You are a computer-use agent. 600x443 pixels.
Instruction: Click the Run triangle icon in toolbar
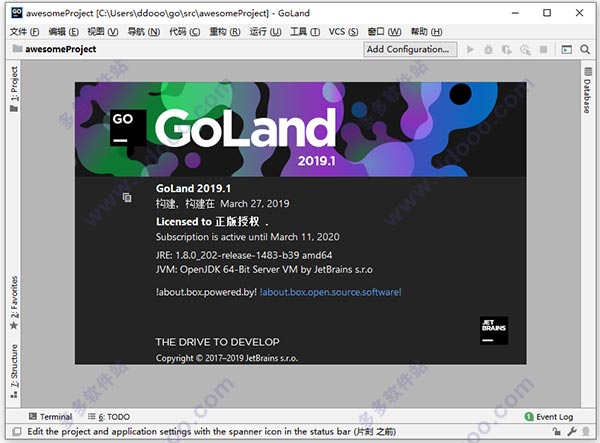(470, 49)
